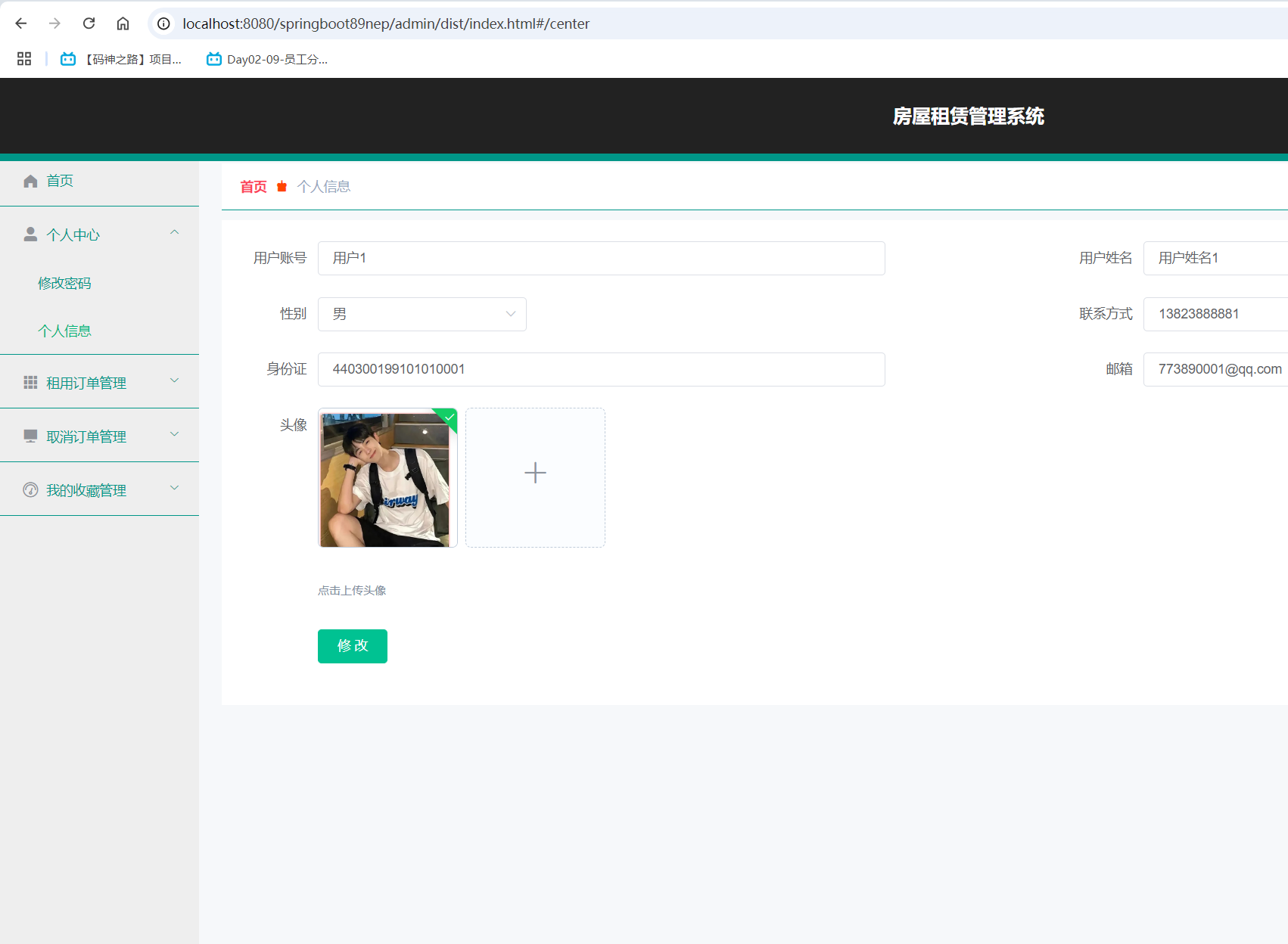The image size is (1288, 944).
Task: Expand the 租用订单管理 chevron
Action: [x=175, y=380]
